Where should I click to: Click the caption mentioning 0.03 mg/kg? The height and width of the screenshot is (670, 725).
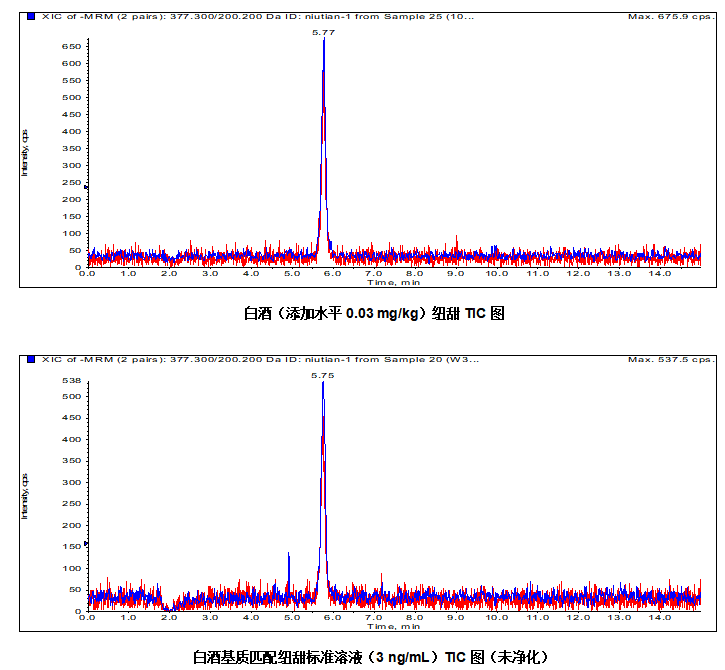tap(374, 313)
